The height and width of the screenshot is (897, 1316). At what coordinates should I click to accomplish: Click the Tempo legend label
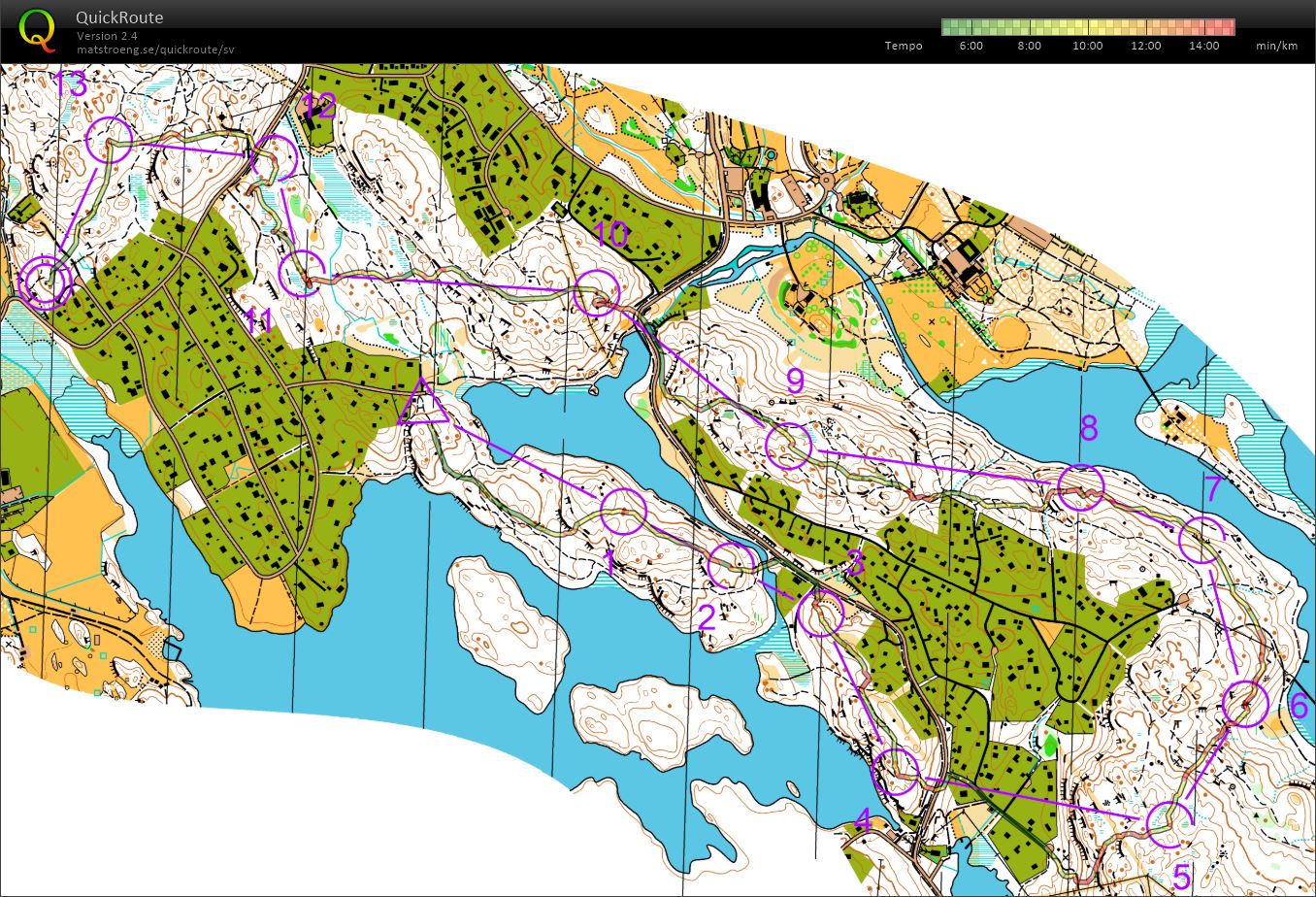[x=904, y=46]
